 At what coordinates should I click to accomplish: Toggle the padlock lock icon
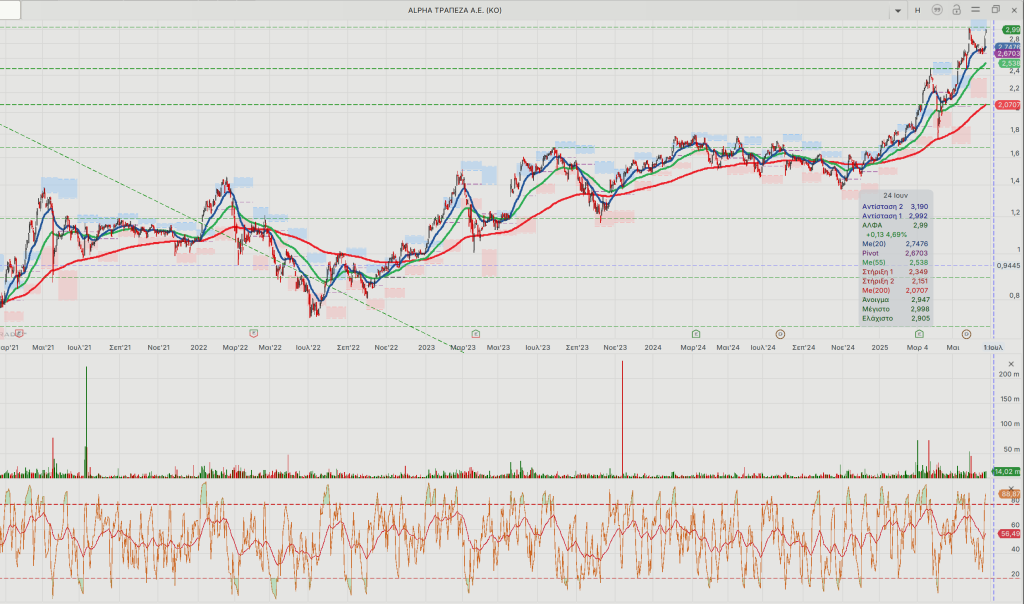tap(957, 9)
